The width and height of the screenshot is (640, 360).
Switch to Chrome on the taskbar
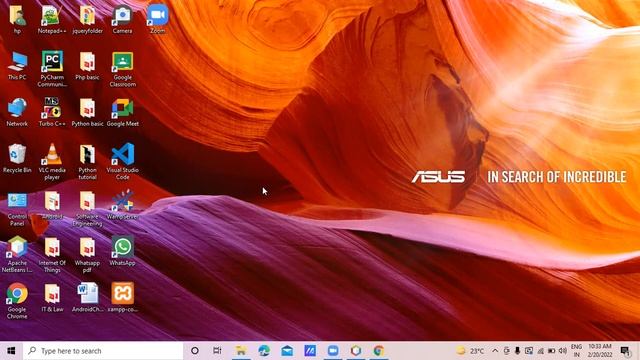click(x=379, y=351)
